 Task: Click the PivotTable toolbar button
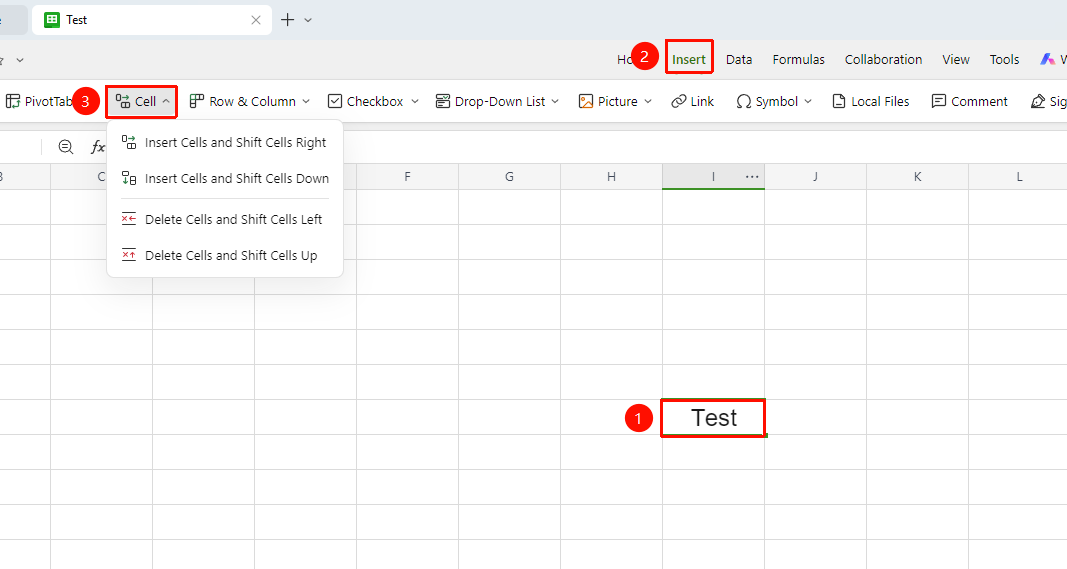pos(39,101)
